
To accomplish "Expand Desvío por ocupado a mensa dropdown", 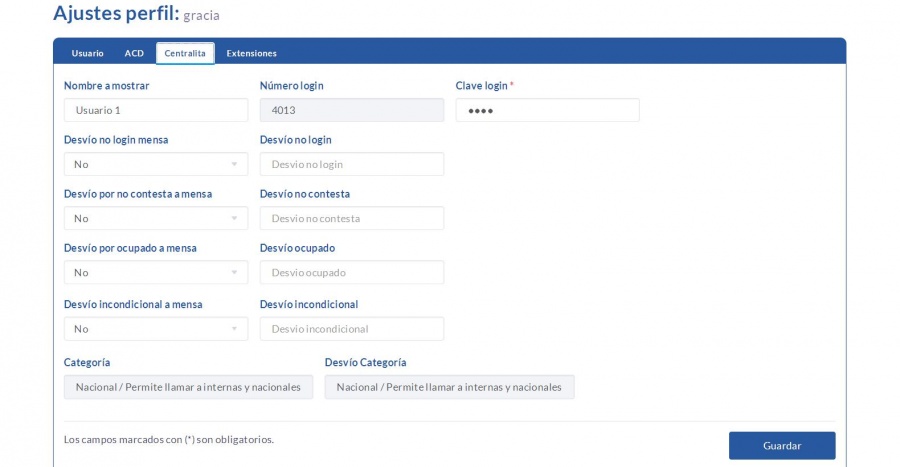I will (155, 272).
